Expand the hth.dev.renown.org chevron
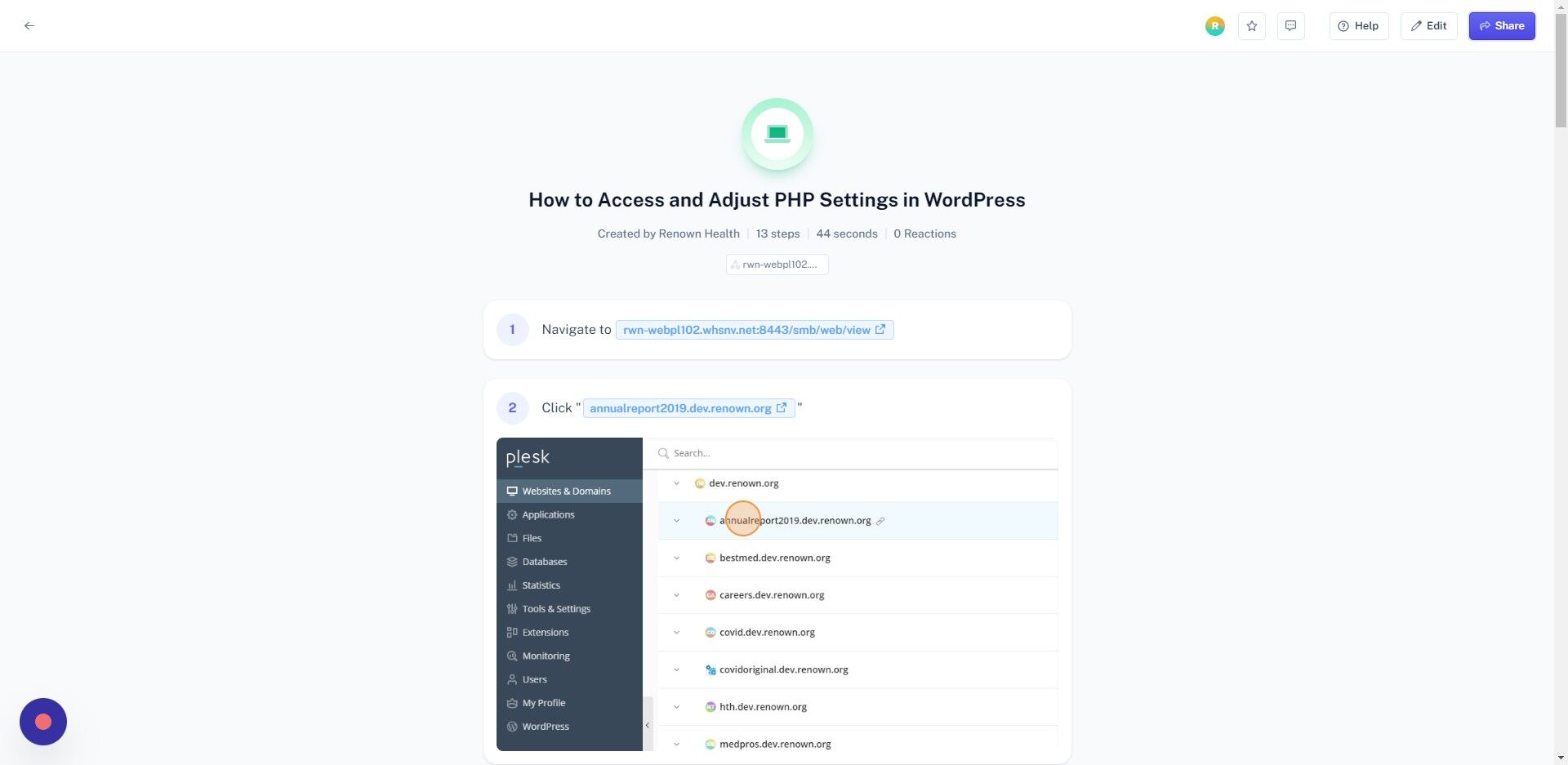Image resolution: width=1568 pixels, height=765 pixels. pyautogui.click(x=676, y=707)
